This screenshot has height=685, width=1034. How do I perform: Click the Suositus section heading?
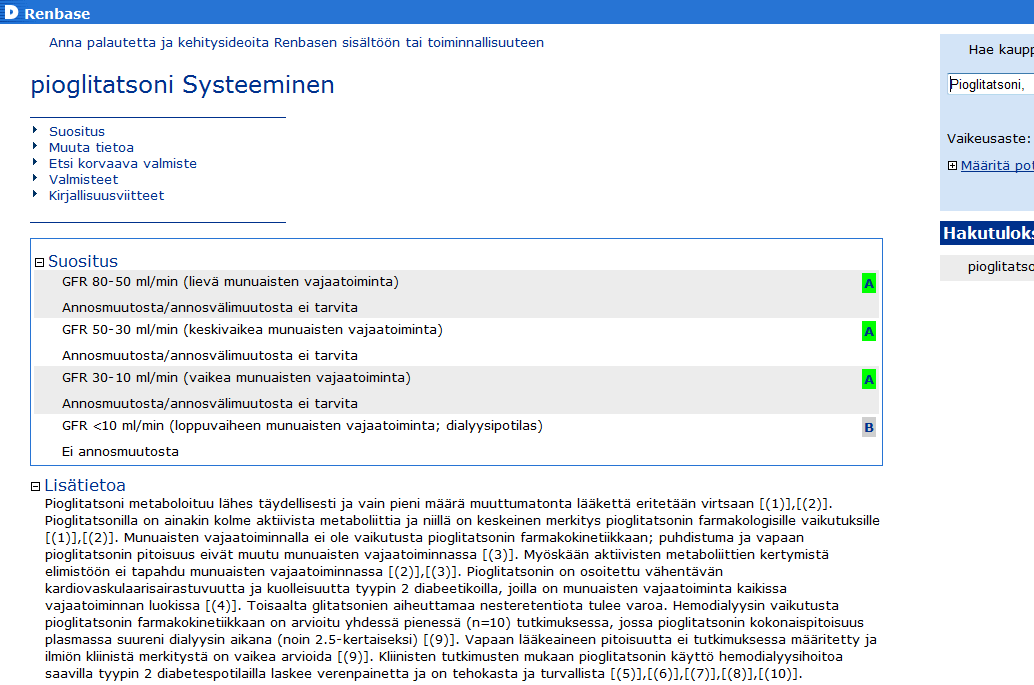83,261
